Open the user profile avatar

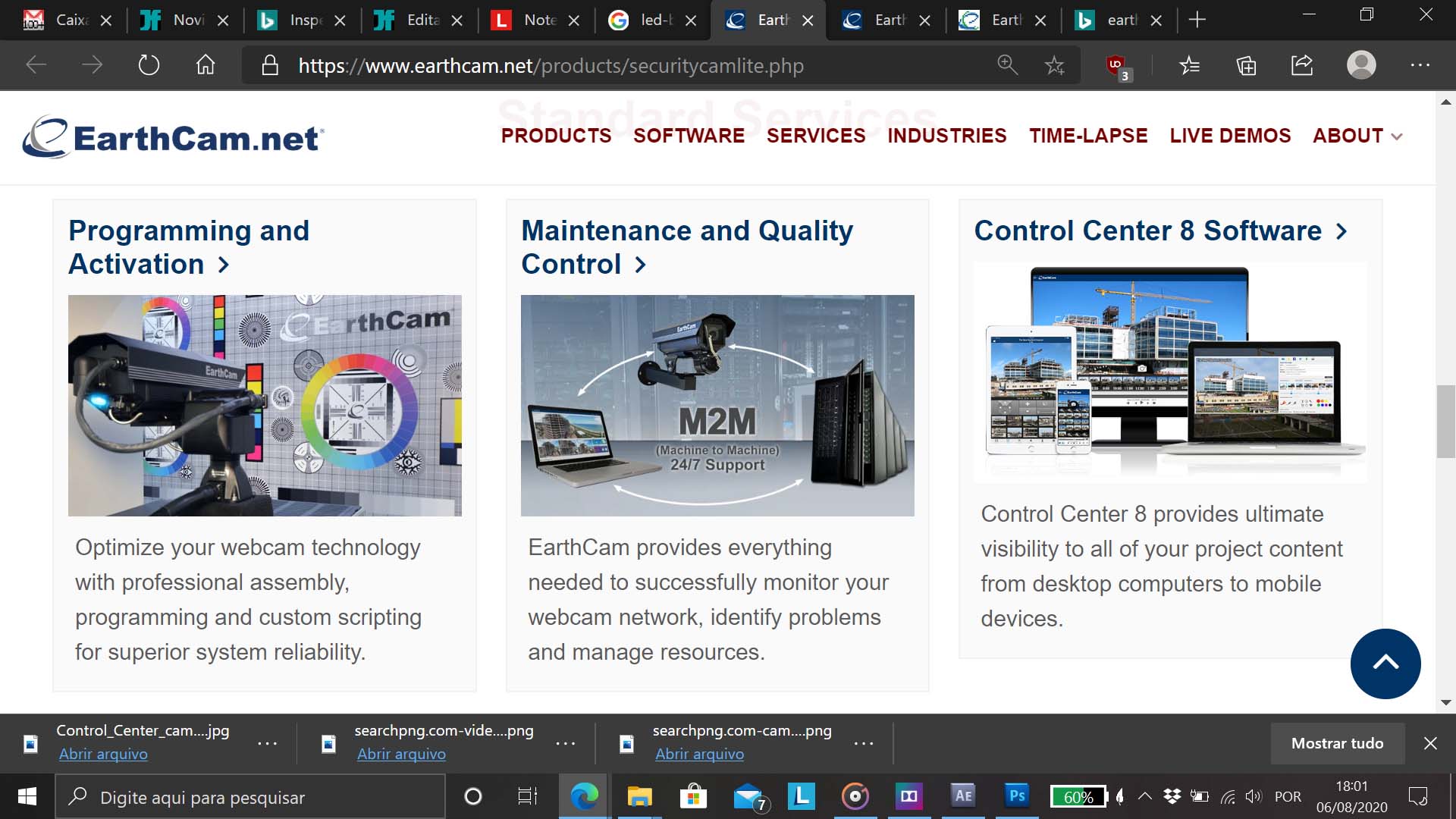coord(1361,65)
